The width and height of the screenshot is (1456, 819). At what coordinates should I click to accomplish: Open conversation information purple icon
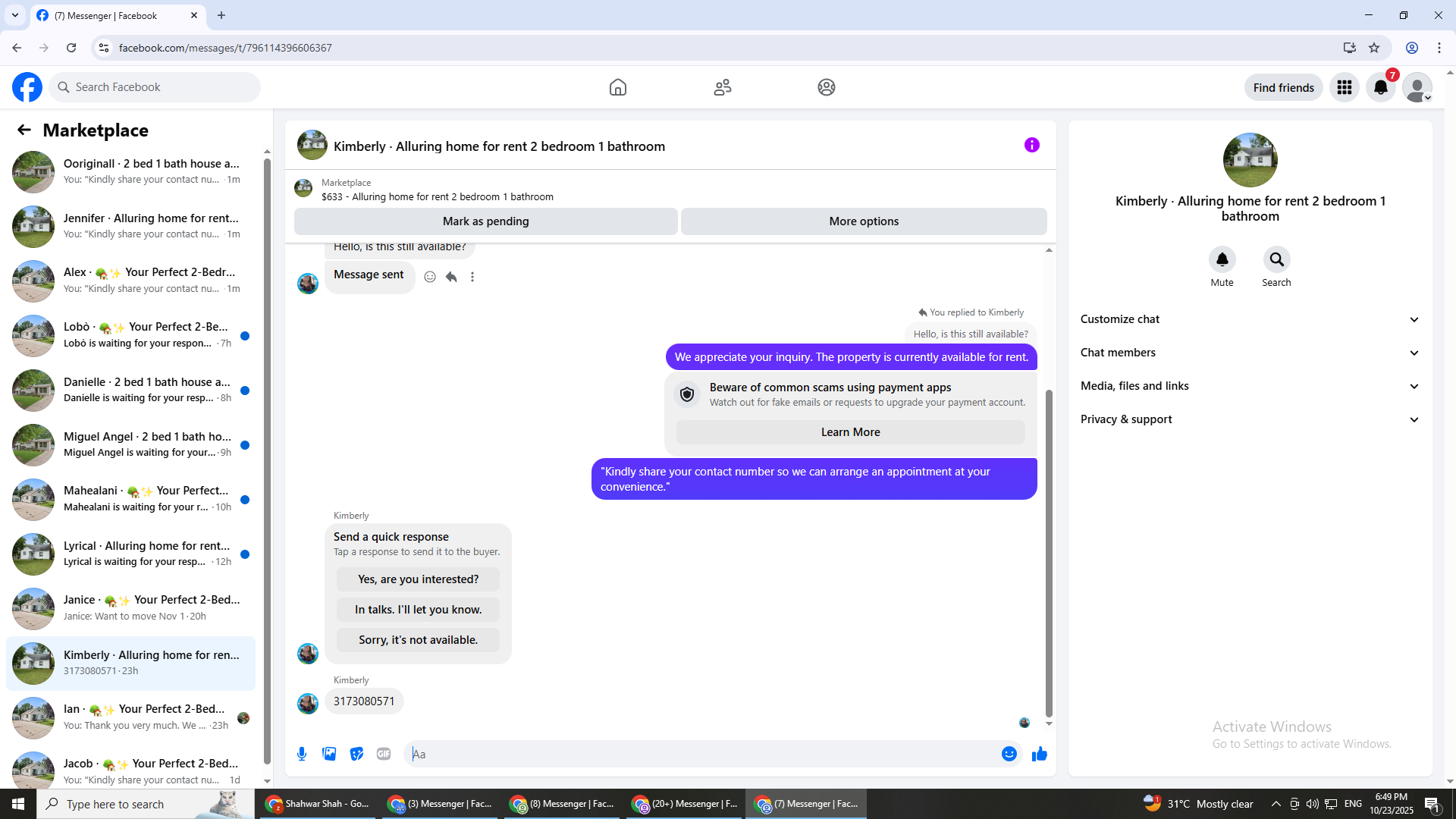(x=1031, y=145)
